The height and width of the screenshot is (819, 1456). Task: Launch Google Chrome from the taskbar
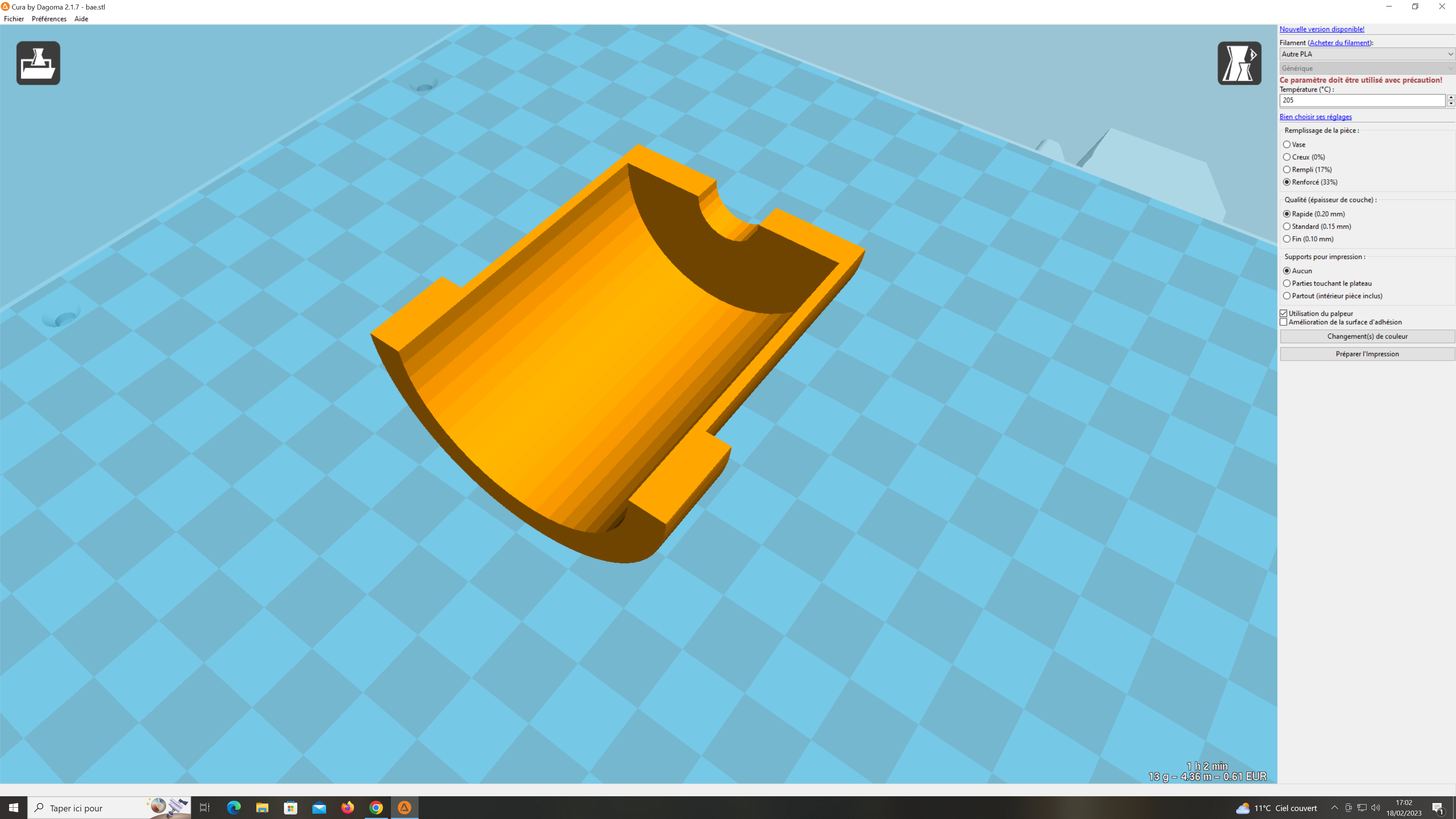[377, 808]
